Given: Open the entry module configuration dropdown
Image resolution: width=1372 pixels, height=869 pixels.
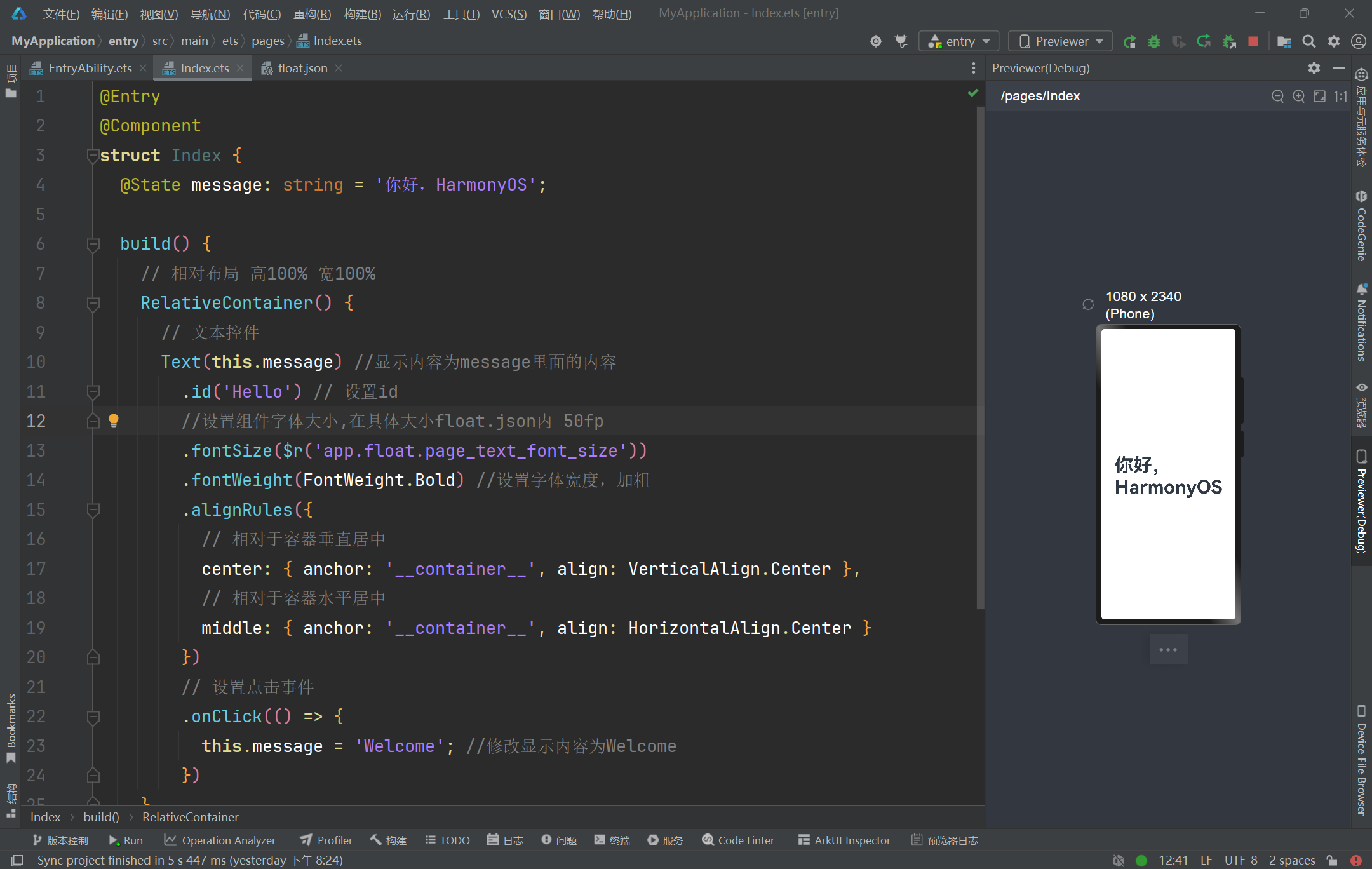Looking at the screenshot, I should pyautogui.click(x=958, y=42).
